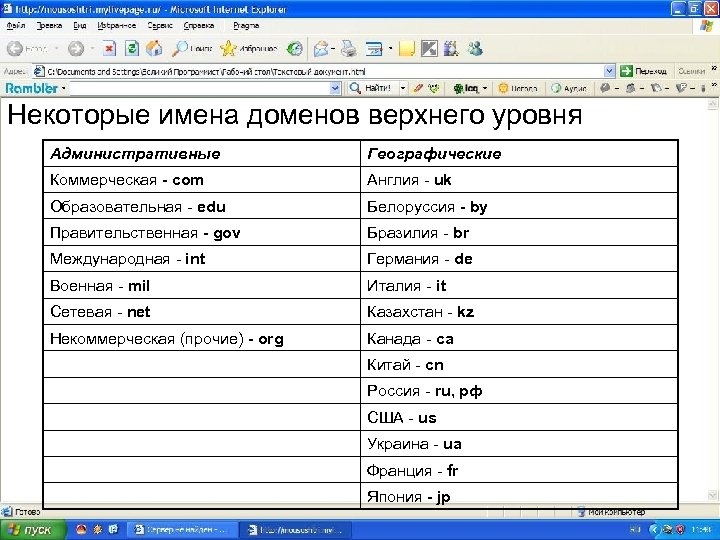This screenshot has height=540, width=720.
Task: Click the пуск Start button
Action: click(32, 530)
